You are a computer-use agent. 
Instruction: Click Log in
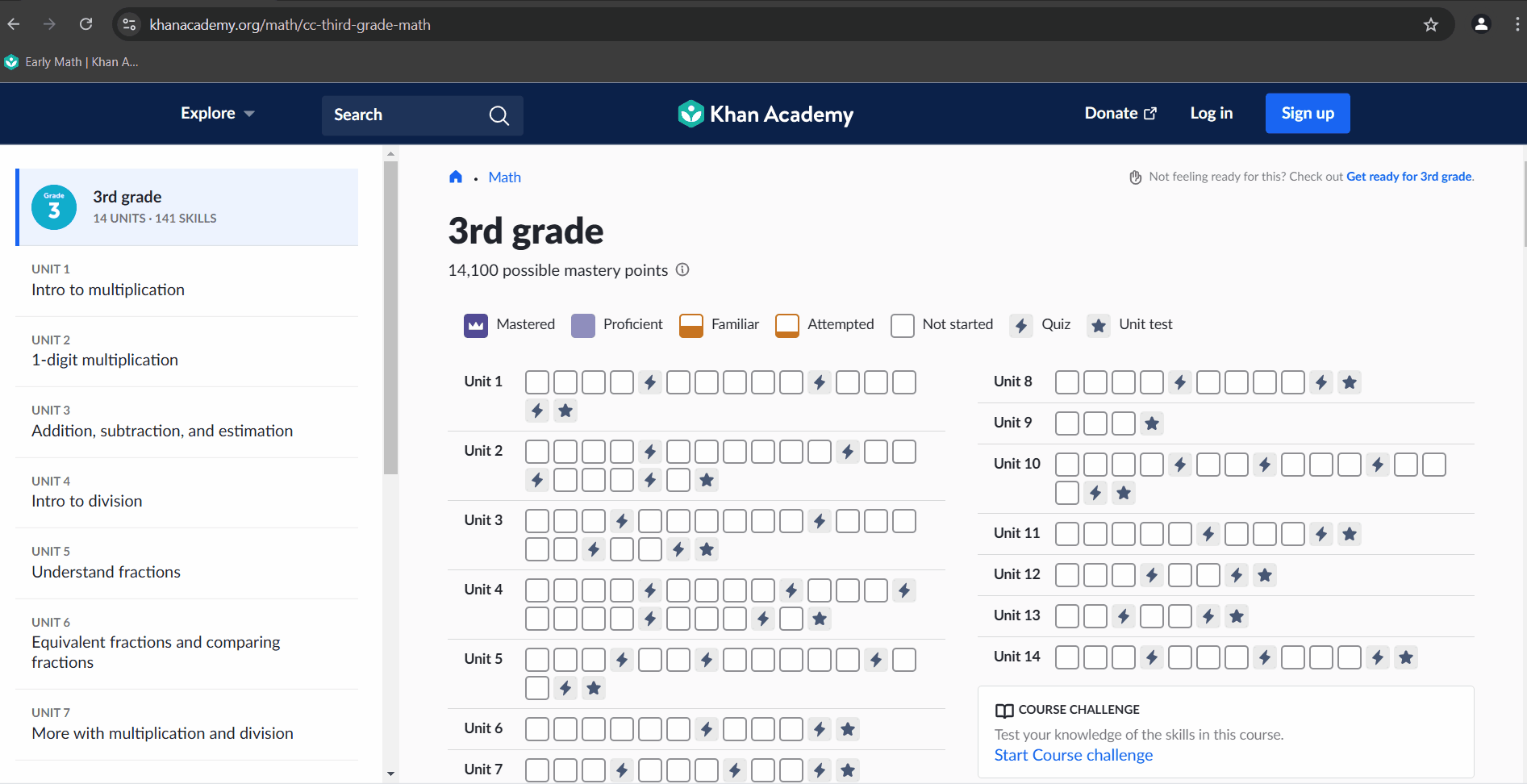1211,114
